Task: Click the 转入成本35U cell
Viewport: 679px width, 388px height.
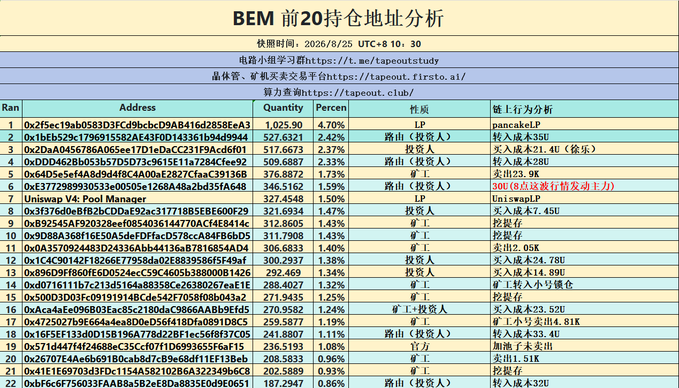Action: [585, 137]
